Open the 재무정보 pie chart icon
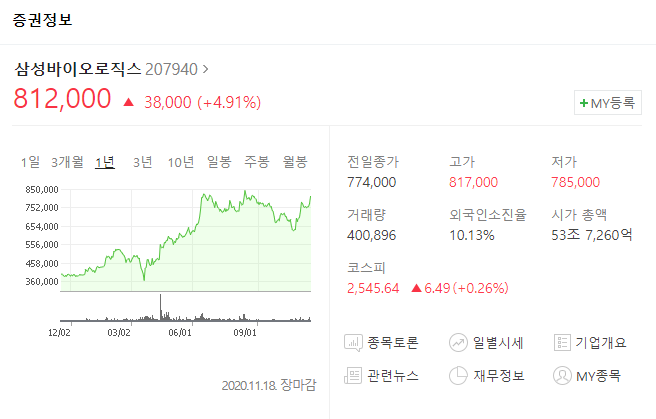 (x=458, y=376)
